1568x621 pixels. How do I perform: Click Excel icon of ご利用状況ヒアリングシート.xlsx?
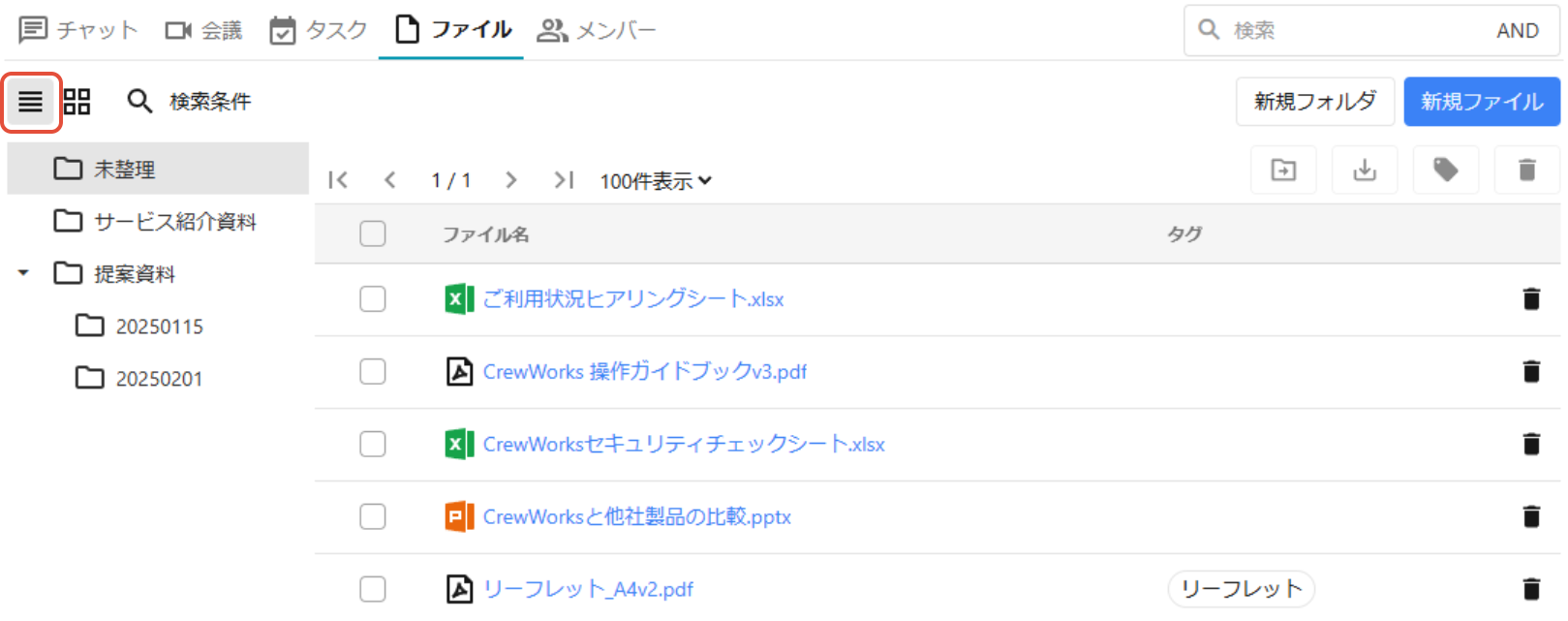tap(459, 299)
